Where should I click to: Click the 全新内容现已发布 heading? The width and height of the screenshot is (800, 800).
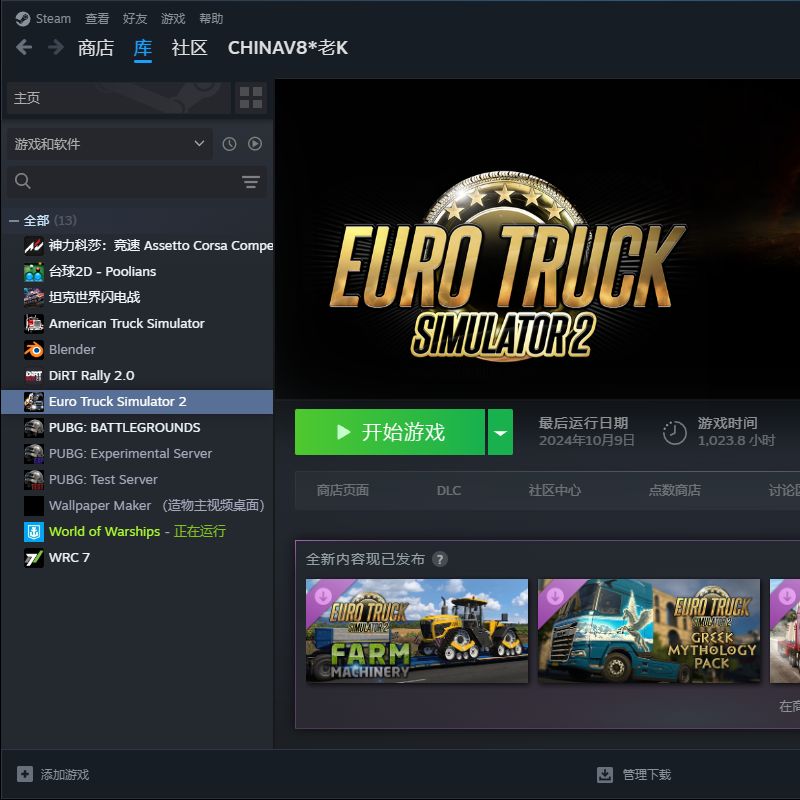pyautogui.click(x=365, y=559)
